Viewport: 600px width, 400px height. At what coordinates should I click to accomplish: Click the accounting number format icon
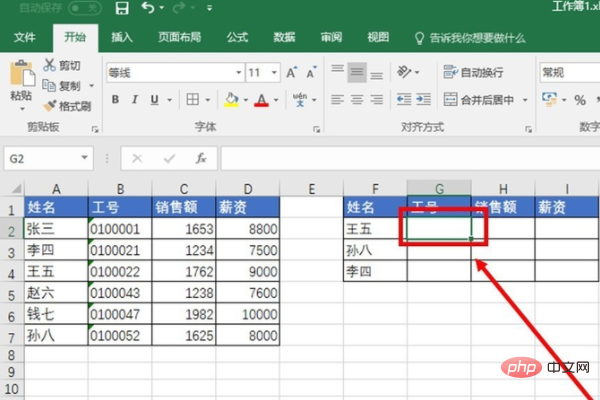coord(549,100)
